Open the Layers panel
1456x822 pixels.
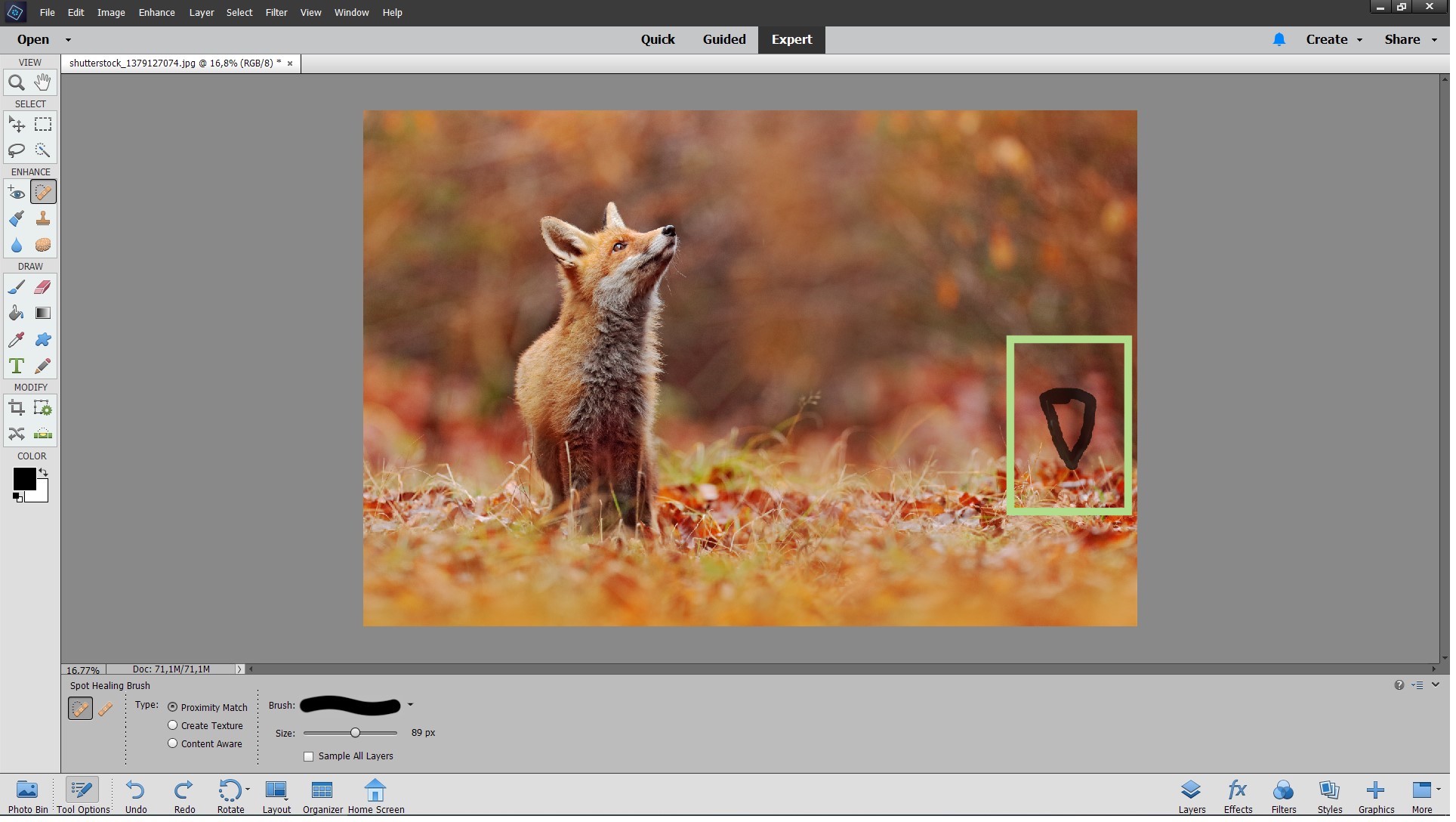pos(1192,796)
